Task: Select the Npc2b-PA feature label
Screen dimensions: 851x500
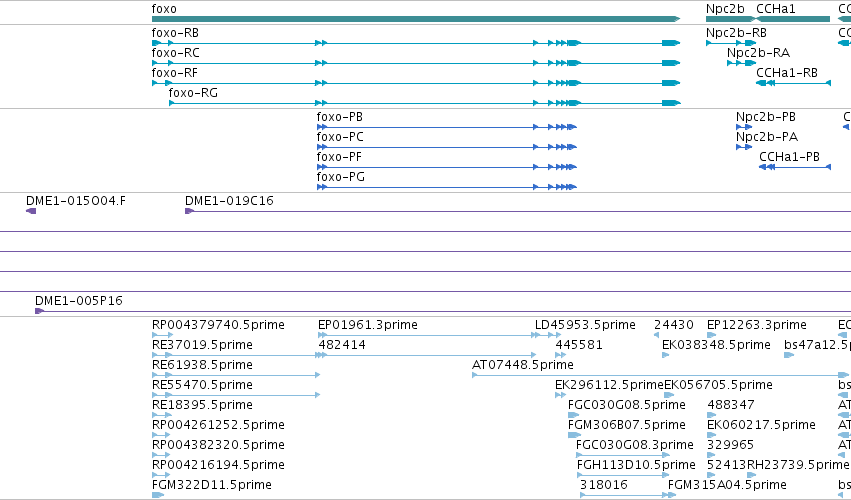Action: pyautogui.click(x=767, y=137)
